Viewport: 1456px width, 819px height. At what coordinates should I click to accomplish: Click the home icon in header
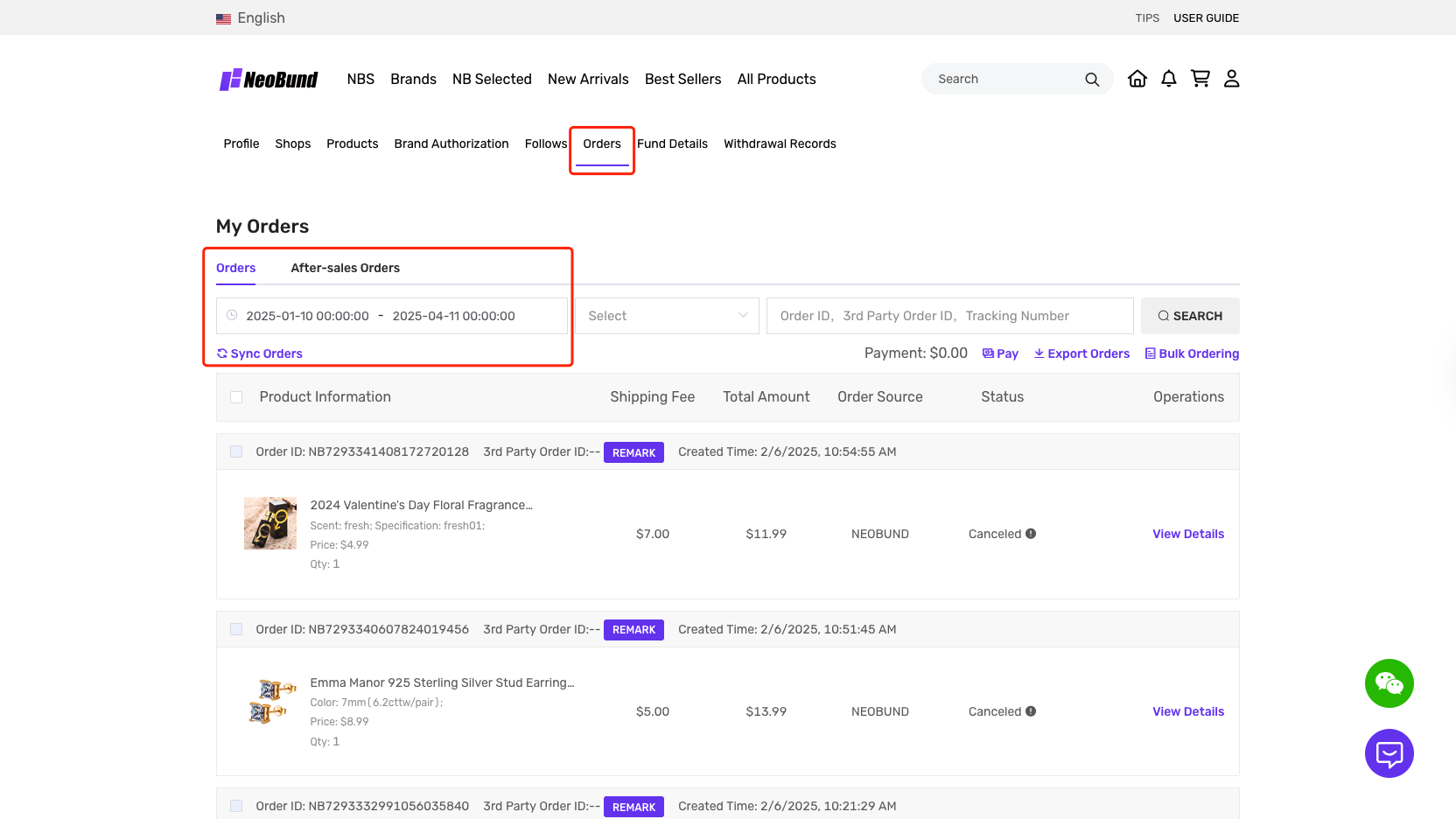pyautogui.click(x=1137, y=79)
